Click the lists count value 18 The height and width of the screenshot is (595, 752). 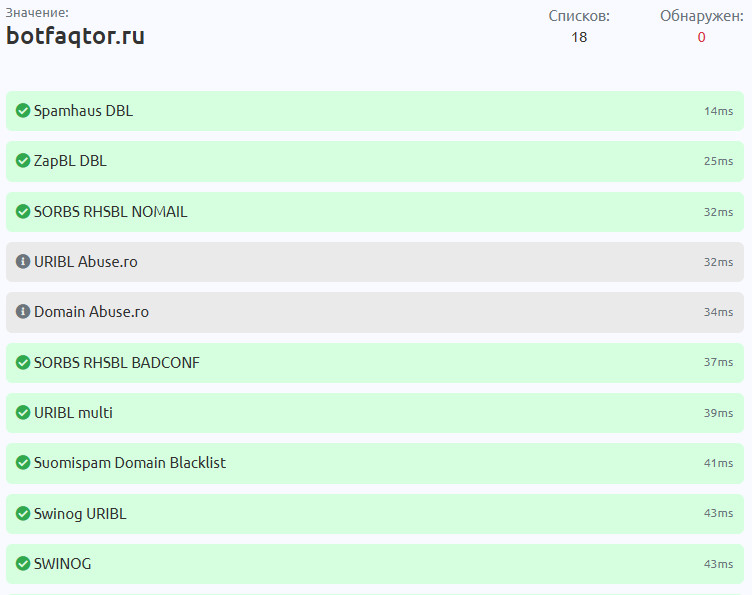(x=579, y=37)
